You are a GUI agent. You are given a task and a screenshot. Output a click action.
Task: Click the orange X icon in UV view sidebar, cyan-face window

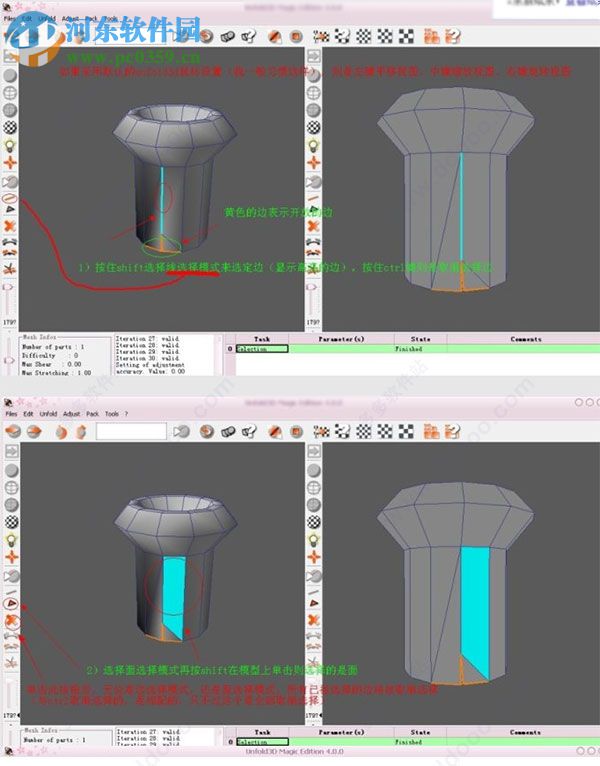click(314, 621)
